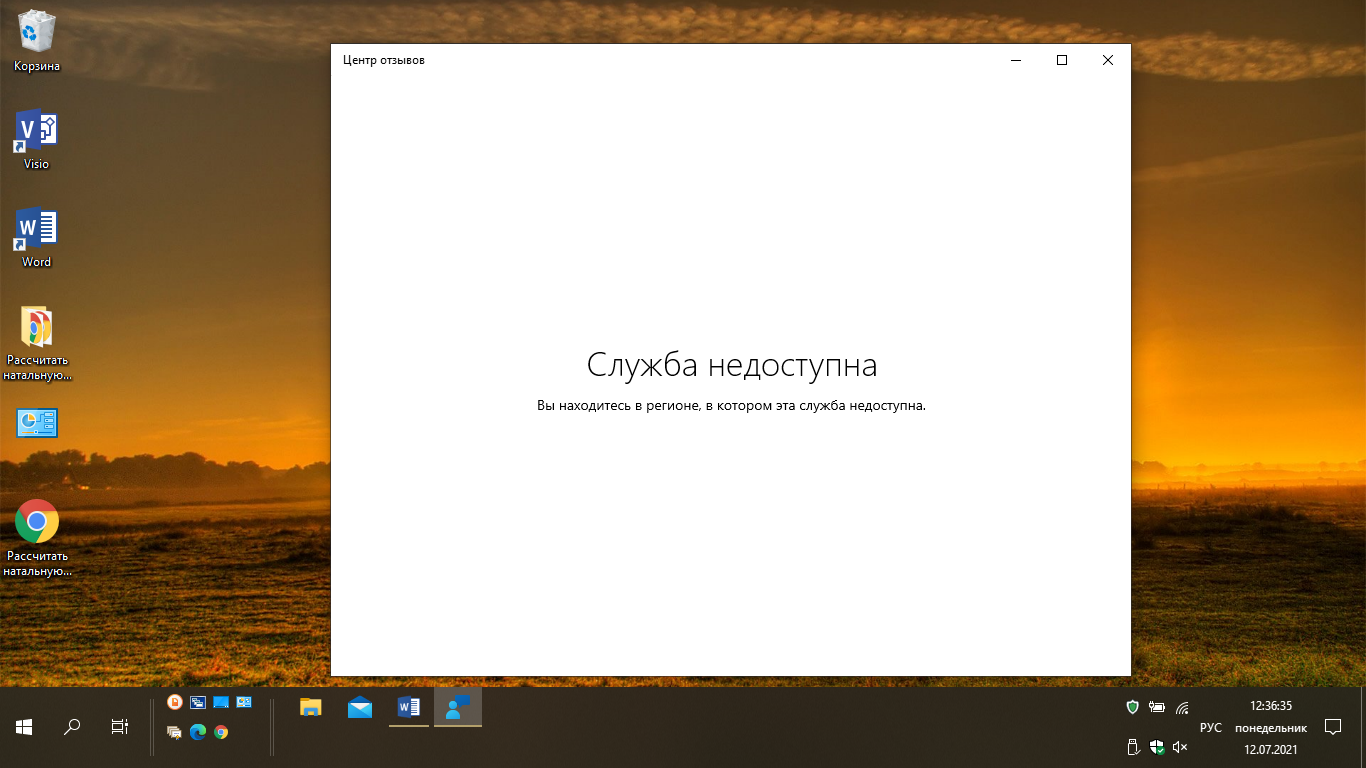The image size is (1366, 768).
Task: Switch to Word in the taskbar
Action: [x=408, y=707]
